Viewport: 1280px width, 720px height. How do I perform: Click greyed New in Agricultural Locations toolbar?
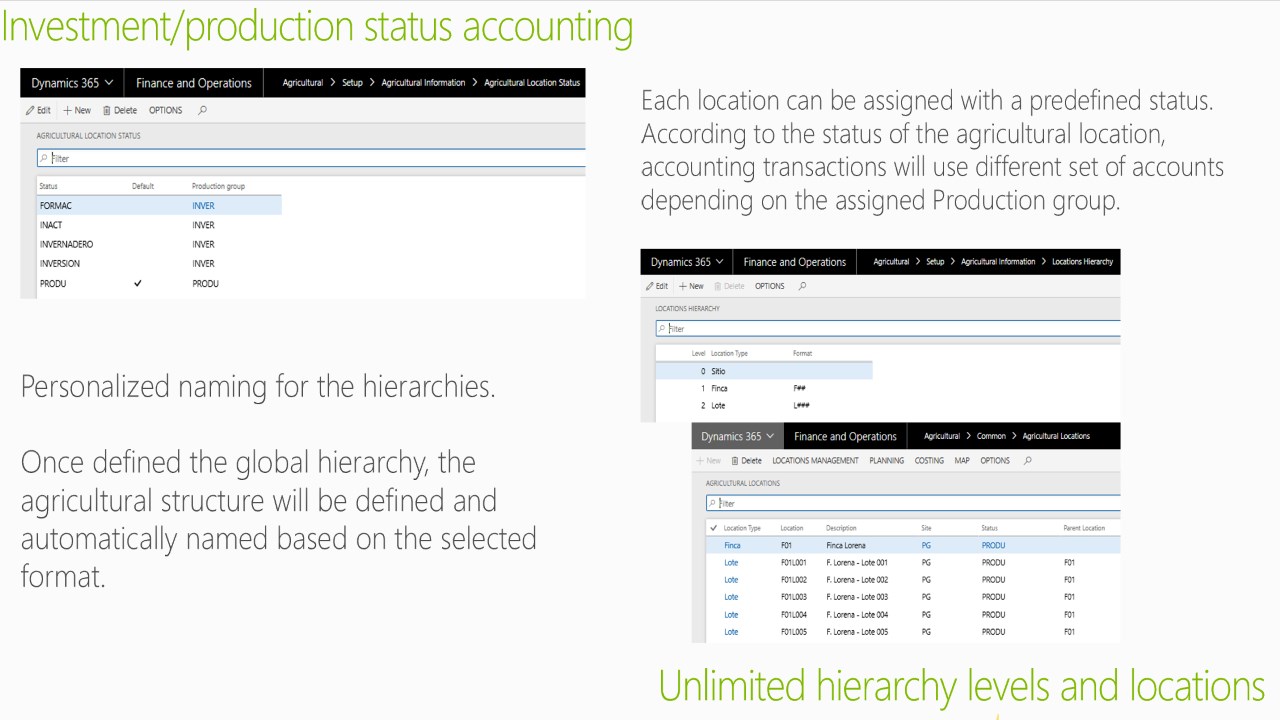[x=709, y=461]
